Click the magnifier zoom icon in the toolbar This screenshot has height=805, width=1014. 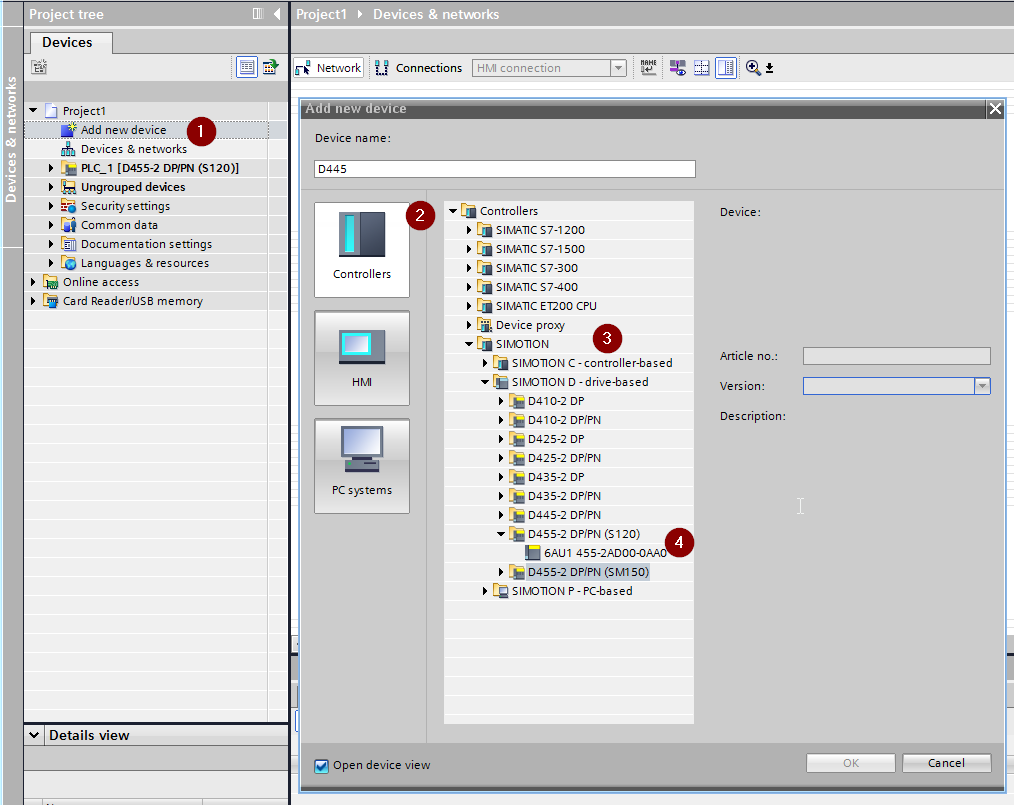pyautogui.click(x=753, y=67)
